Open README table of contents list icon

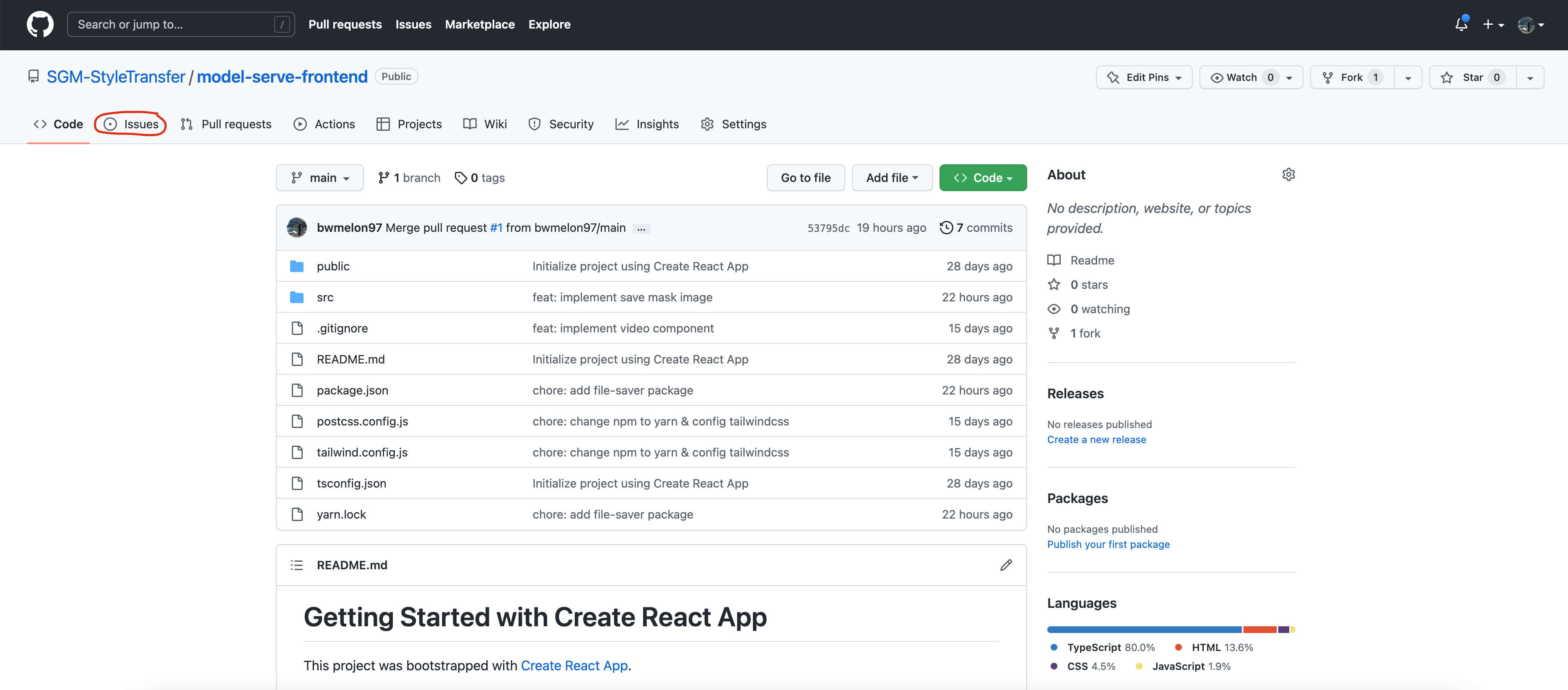point(296,565)
